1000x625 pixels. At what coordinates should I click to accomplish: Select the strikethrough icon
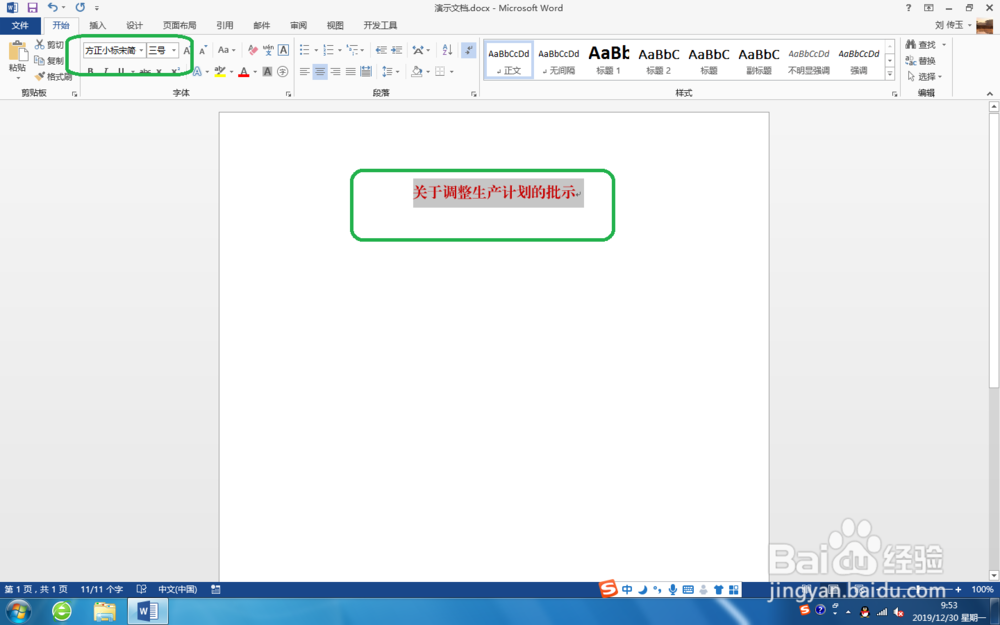(146, 71)
